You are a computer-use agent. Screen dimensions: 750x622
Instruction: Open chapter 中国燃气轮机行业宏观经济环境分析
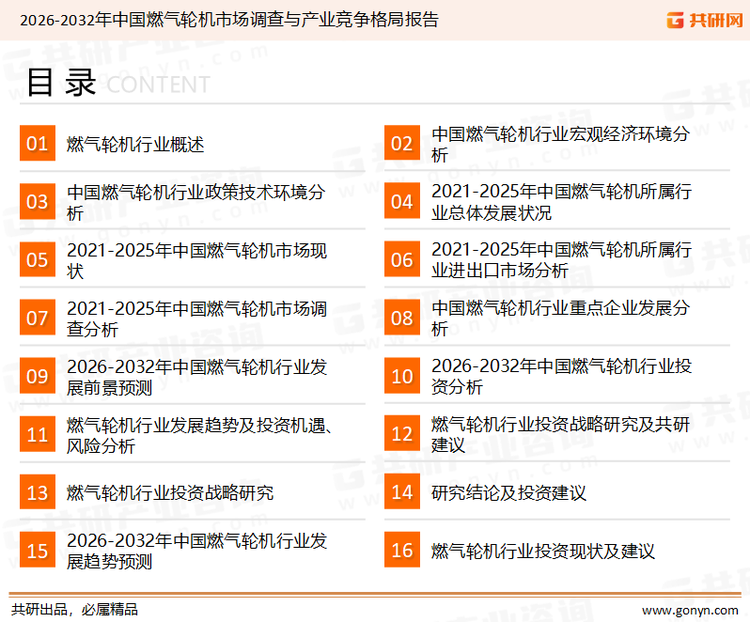(560, 144)
